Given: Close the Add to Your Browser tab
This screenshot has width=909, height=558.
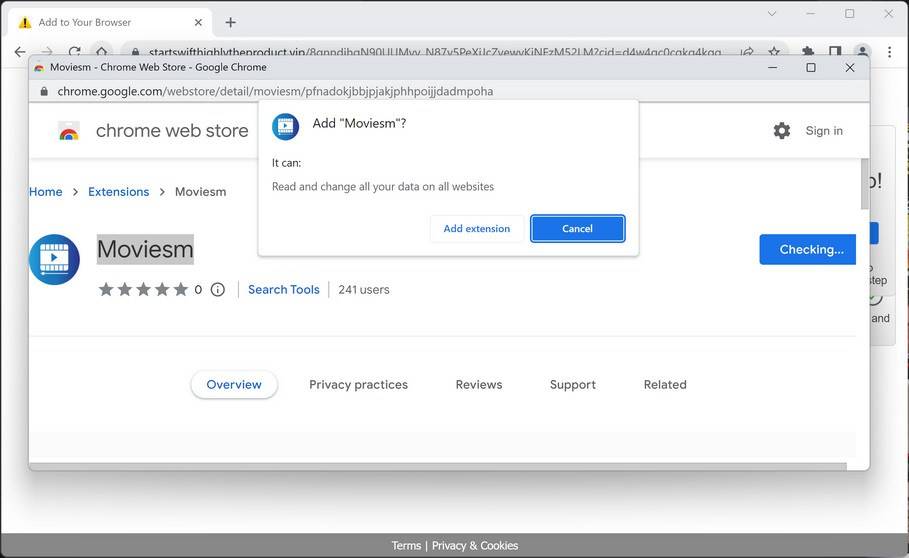Looking at the screenshot, I should click(198, 23).
